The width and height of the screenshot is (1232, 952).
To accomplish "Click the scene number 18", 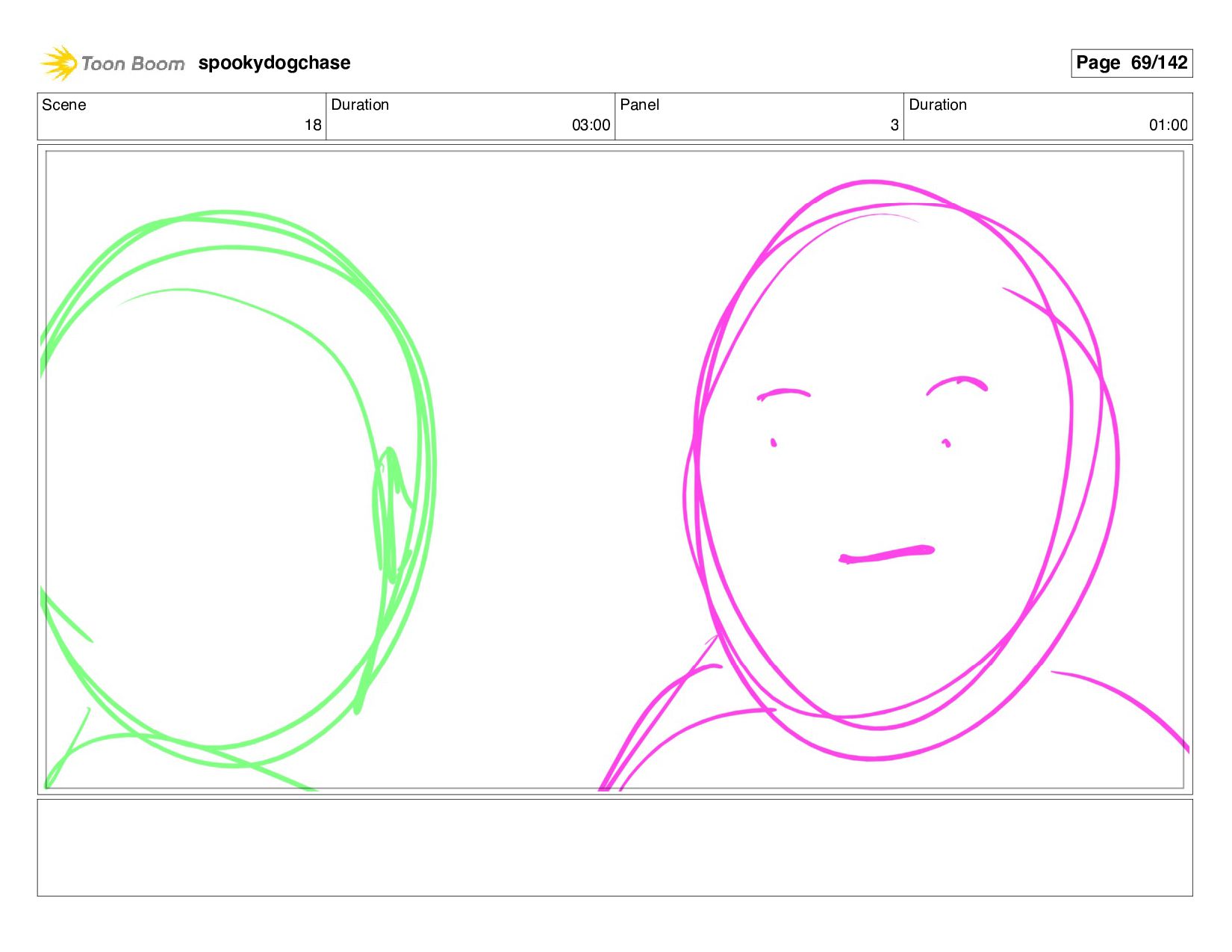I will pyautogui.click(x=313, y=125).
